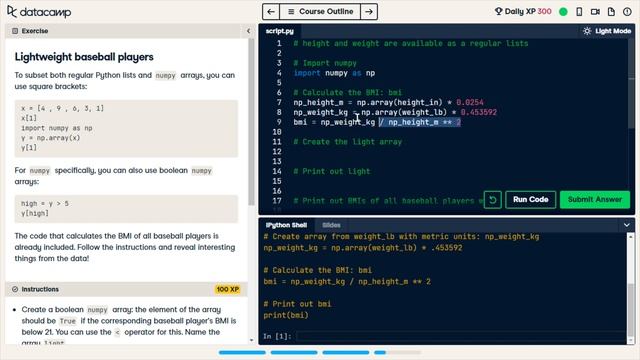Open the mobile phone icon
The image size is (640, 360).
(579, 11)
